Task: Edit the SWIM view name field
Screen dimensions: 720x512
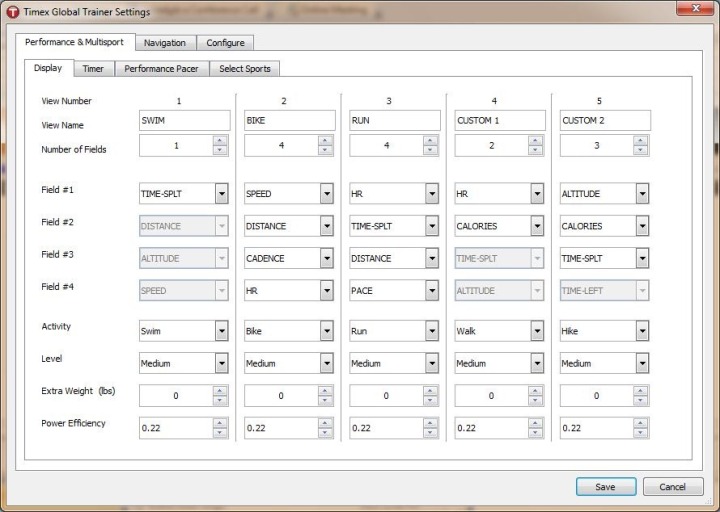Action: 185,120
